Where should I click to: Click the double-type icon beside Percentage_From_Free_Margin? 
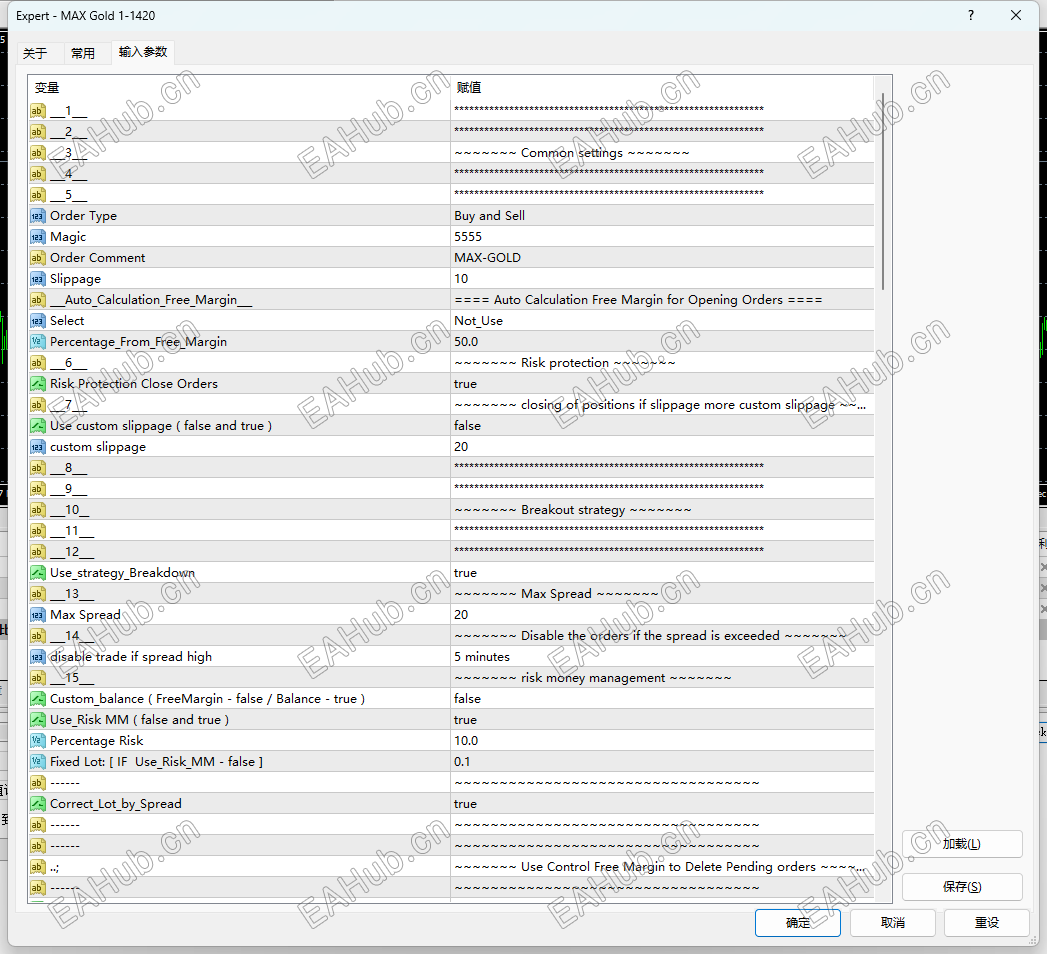point(38,342)
